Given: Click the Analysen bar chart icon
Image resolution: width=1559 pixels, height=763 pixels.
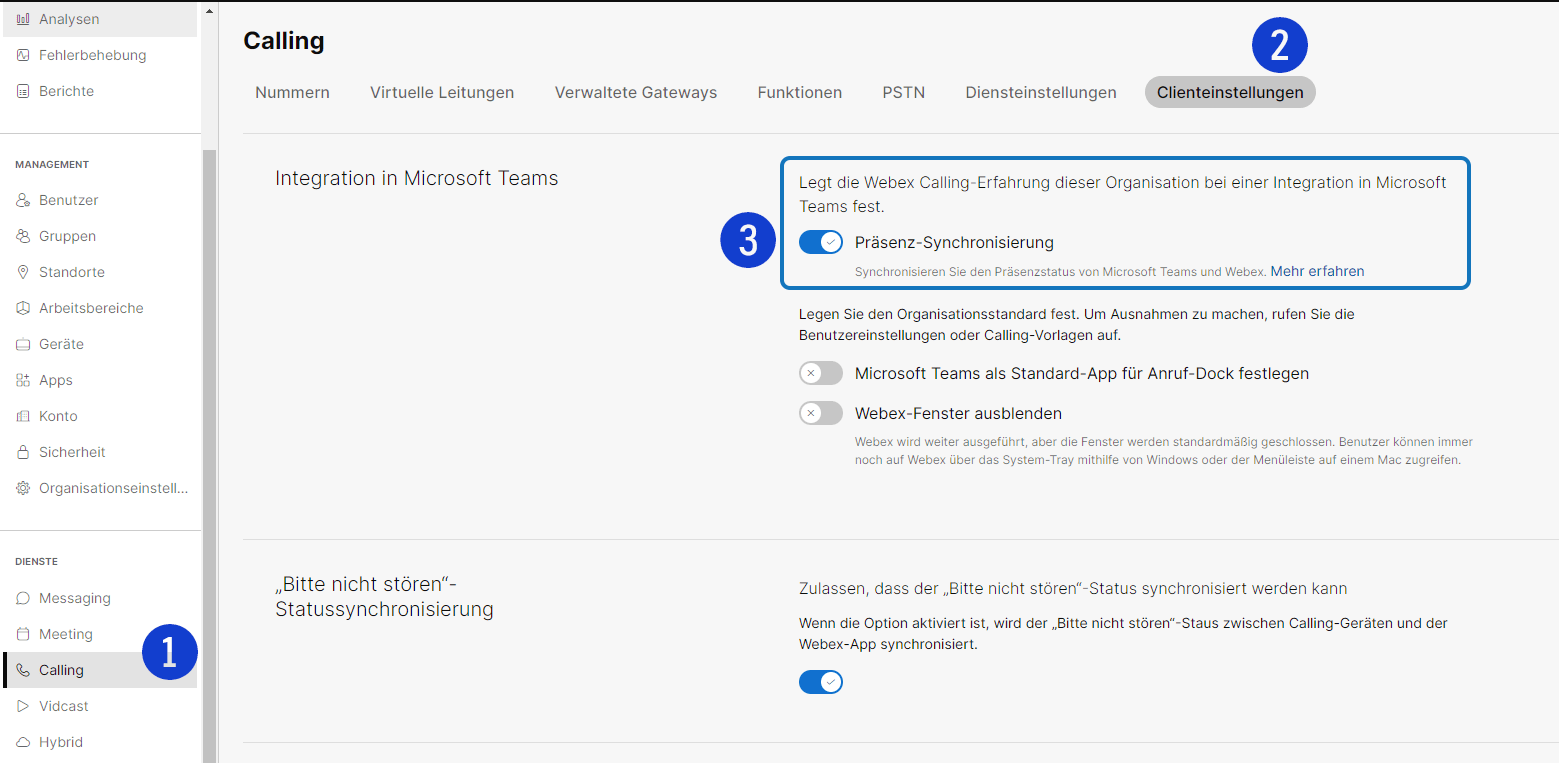Looking at the screenshot, I should click(23, 19).
